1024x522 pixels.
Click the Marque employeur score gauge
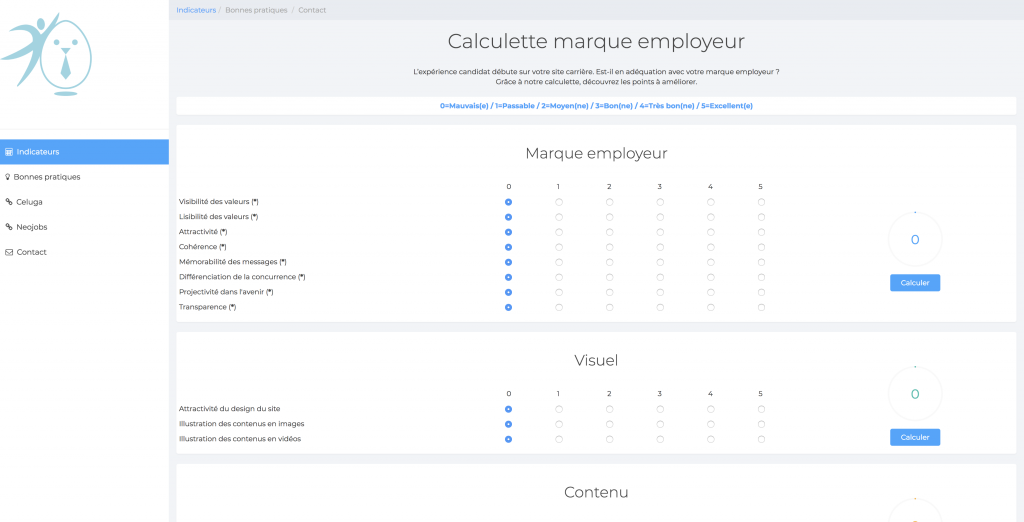click(x=915, y=240)
